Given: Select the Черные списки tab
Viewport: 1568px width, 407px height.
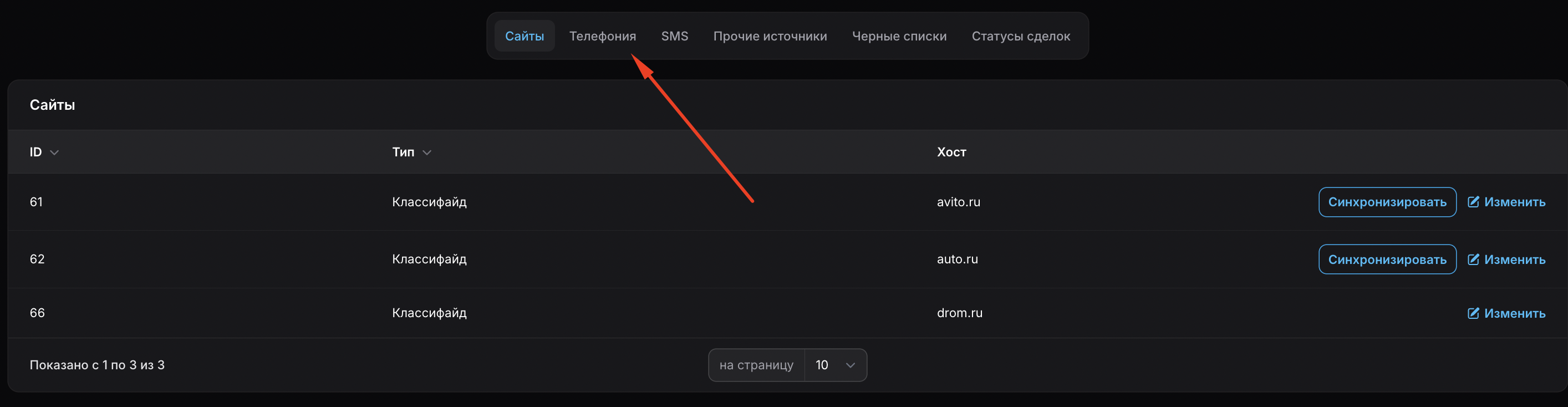Looking at the screenshot, I should 898,37.
